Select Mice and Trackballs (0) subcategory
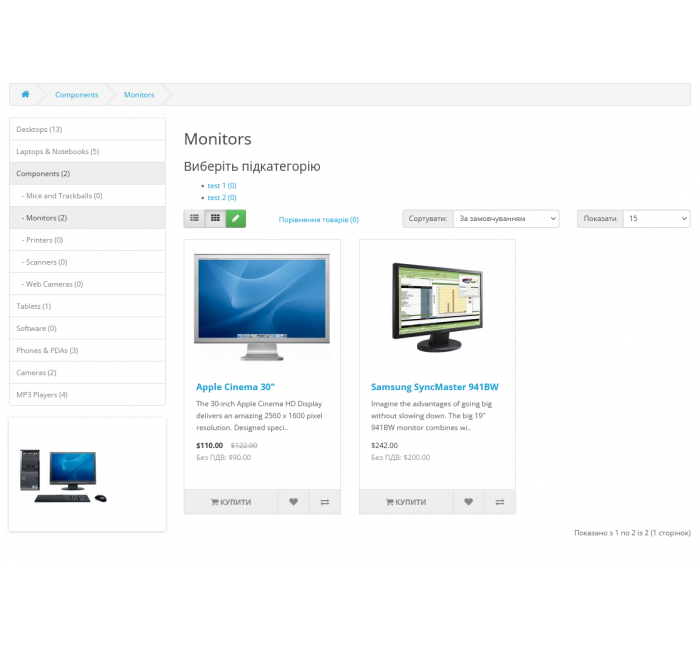This screenshot has width=700, height=650. tap(88, 196)
